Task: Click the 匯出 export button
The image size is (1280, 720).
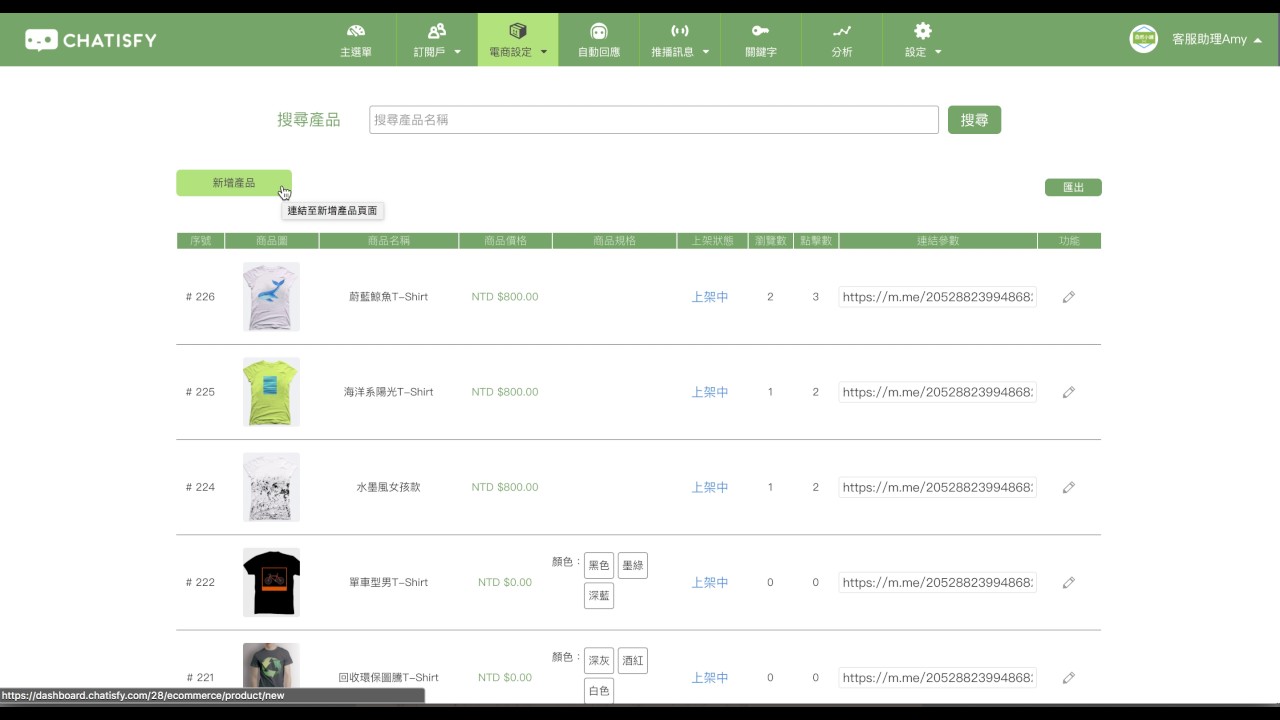Action: pyautogui.click(x=1073, y=187)
